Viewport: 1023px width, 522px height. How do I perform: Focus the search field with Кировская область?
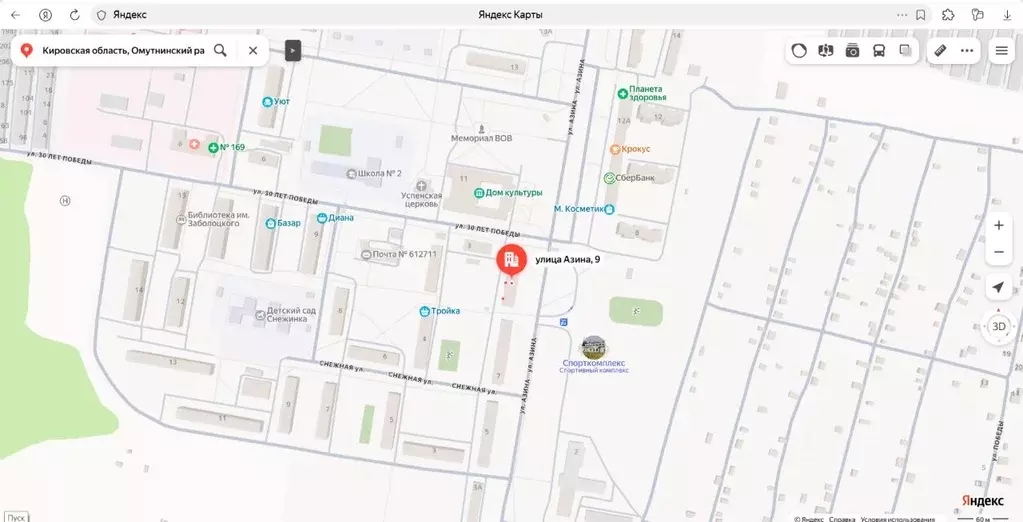[123, 50]
